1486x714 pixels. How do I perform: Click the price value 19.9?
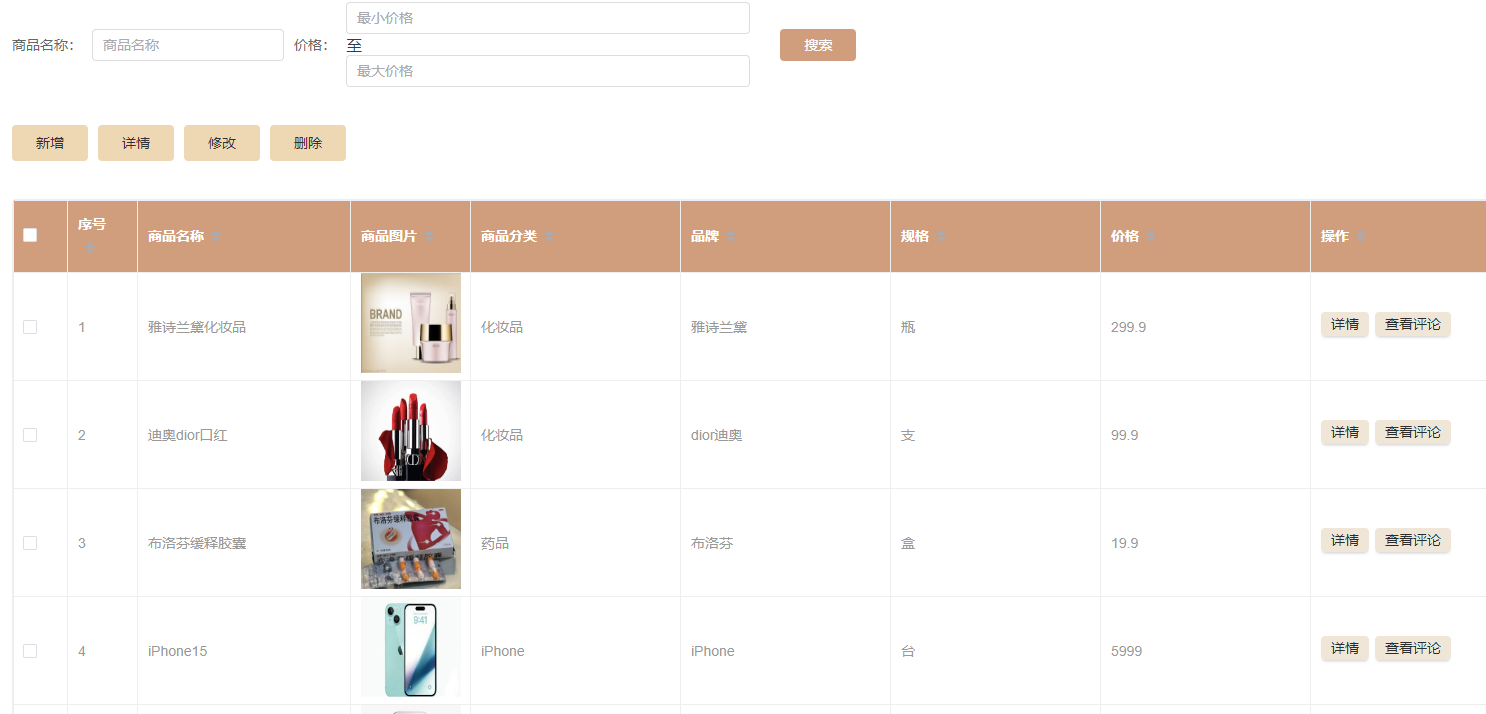point(1125,543)
